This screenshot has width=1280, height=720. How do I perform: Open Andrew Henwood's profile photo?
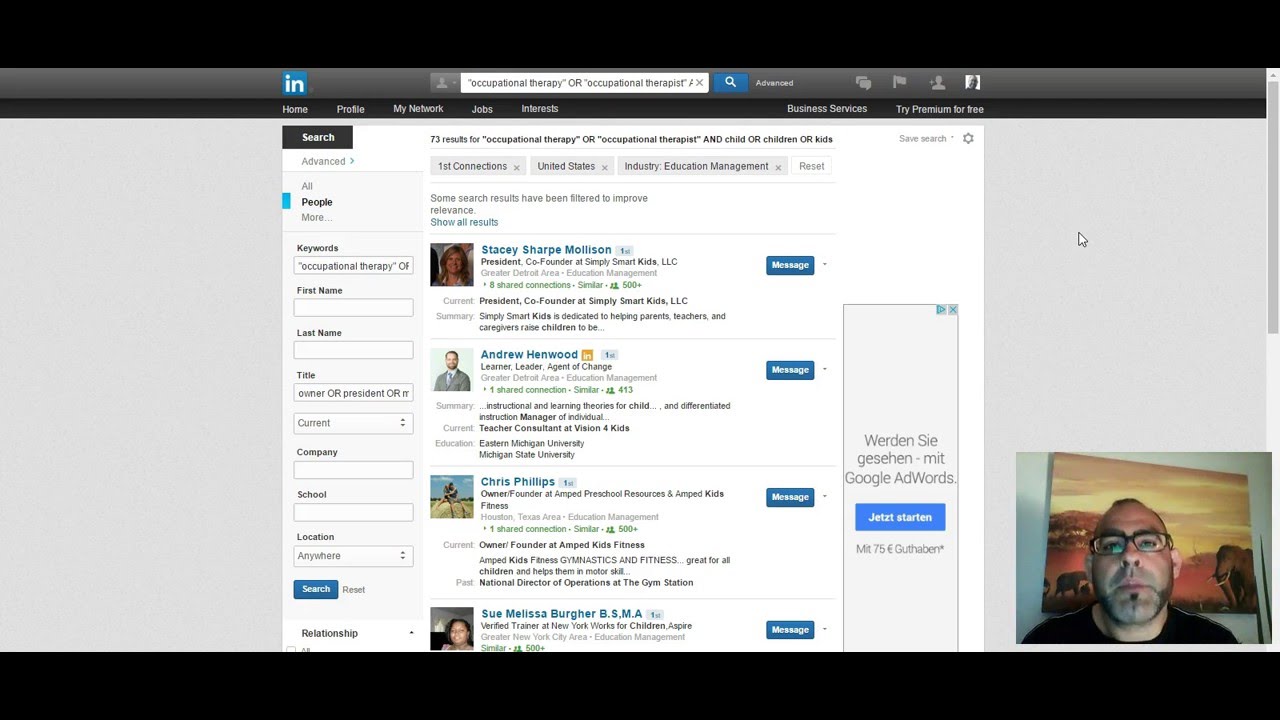[452, 370]
